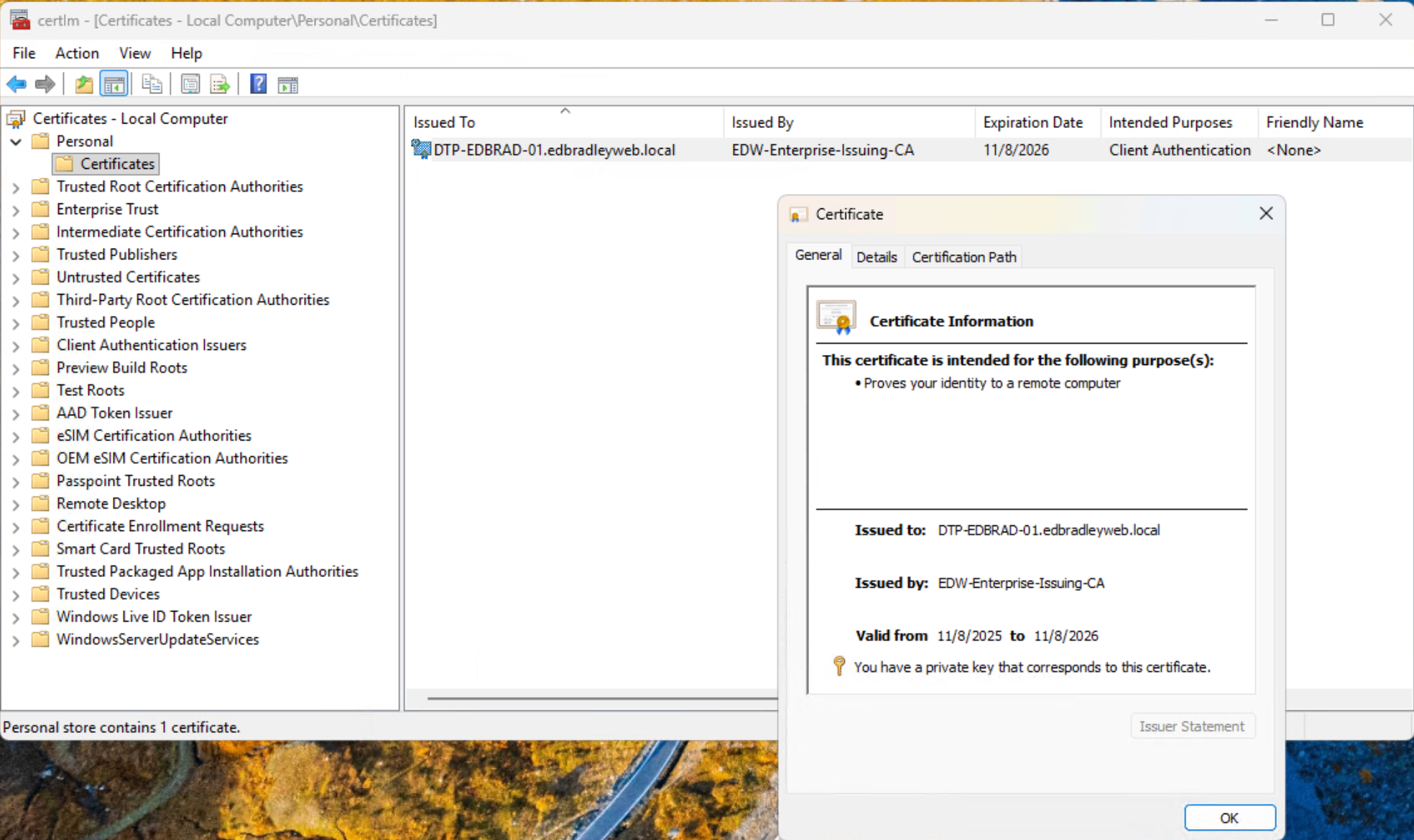Expand the Trusted Root Certification Authorities folder
The height and width of the screenshot is (840, 1414).
click(x=16, y=186)
